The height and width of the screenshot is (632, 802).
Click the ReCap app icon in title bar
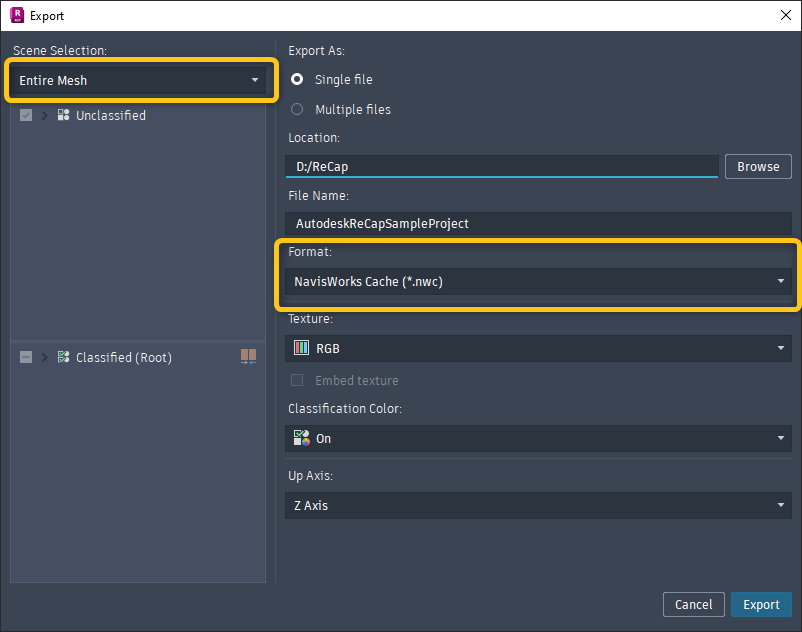click(x=17, y=15)
